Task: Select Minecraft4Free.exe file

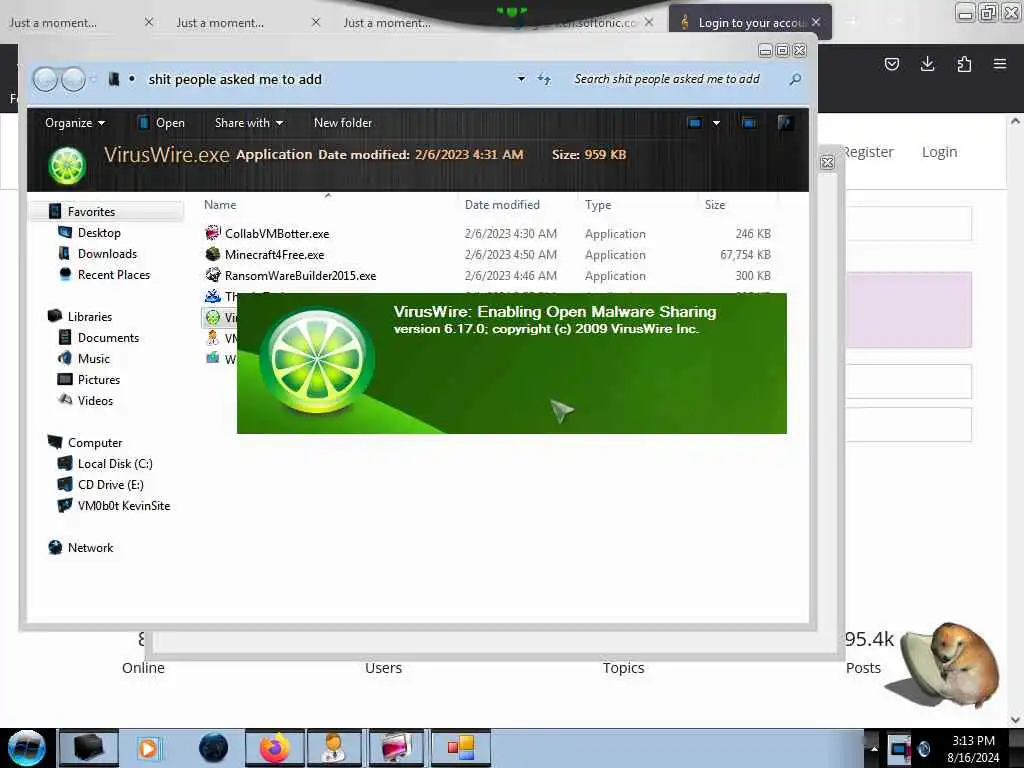Action: tap(274, 255)
